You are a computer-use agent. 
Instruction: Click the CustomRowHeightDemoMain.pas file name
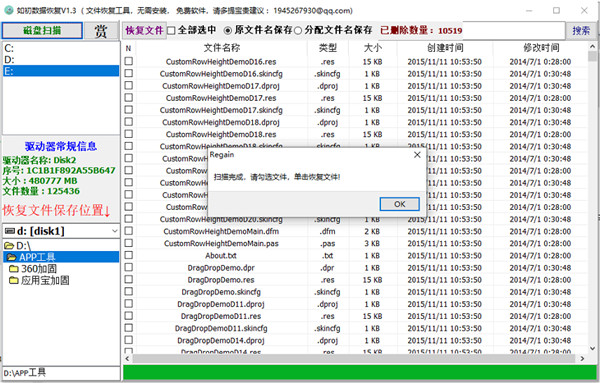(x=221, y=243)
